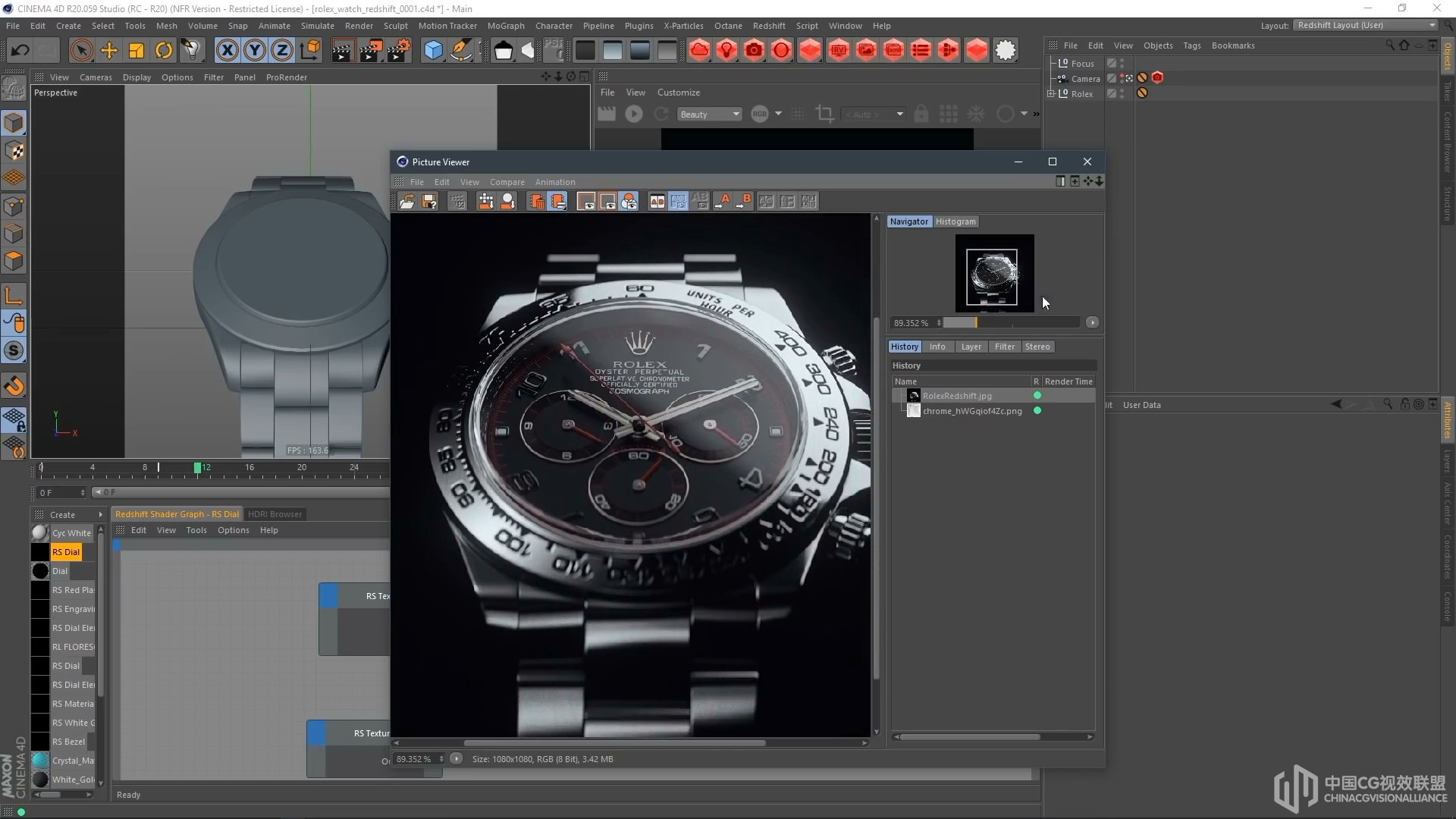Click the Redshift camera icon in toolbar
The width and height of the screenshot is (1456, 819).
click(x=754, y=51)
